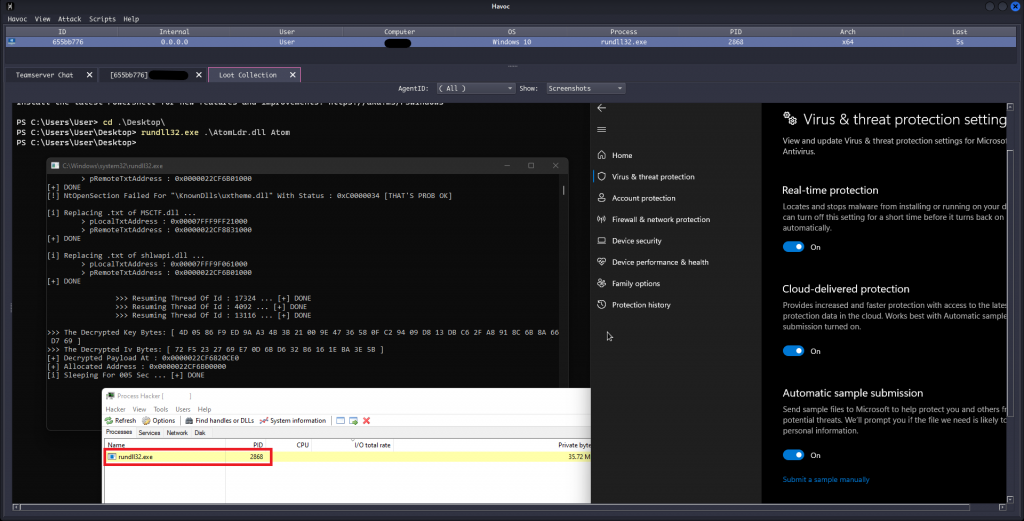The image size is (1024, 521).
Task: Switch to the Network tab in Process Hacker
Action: coord(177,432)
